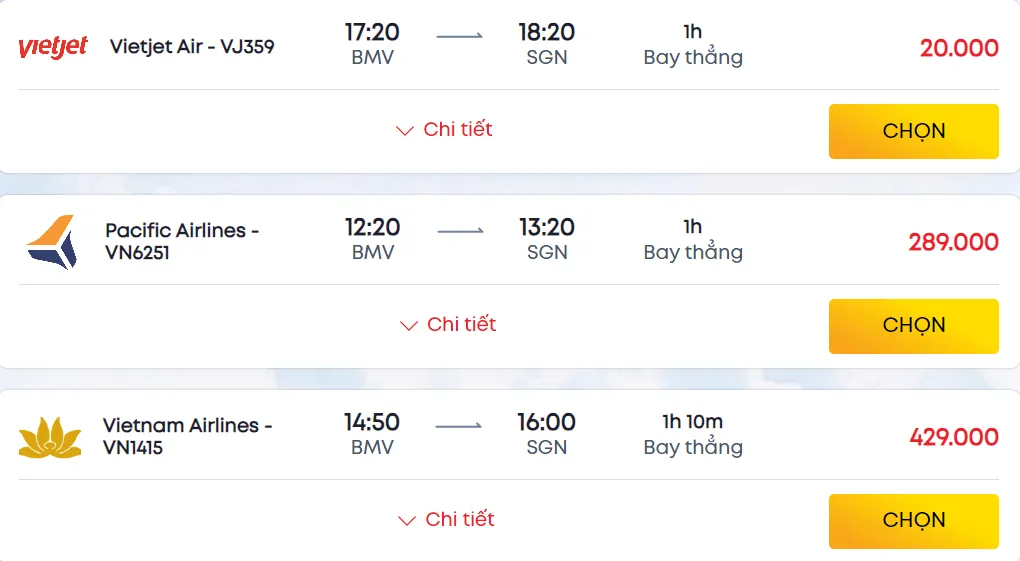
Task: Click the 289.000 price
Action: (x=954, y=242)
